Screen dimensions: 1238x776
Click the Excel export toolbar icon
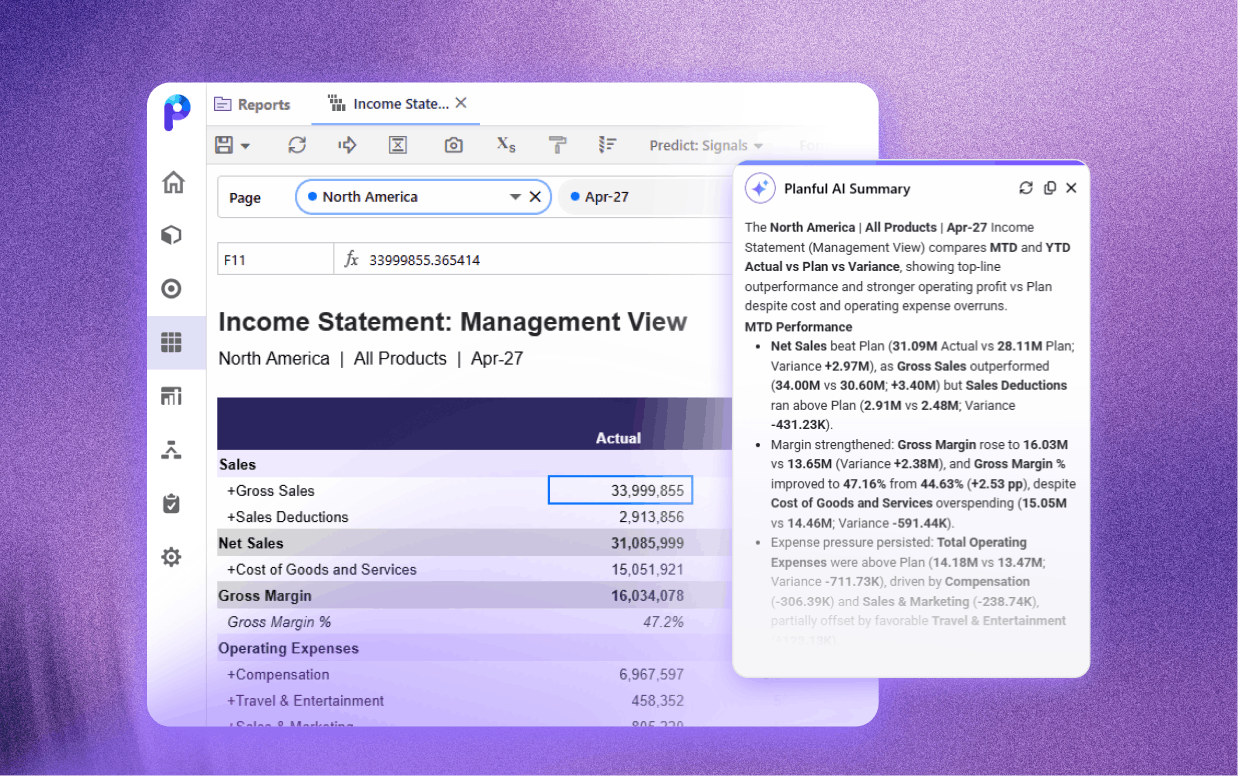pyautogui.click(x=398, y=145)
